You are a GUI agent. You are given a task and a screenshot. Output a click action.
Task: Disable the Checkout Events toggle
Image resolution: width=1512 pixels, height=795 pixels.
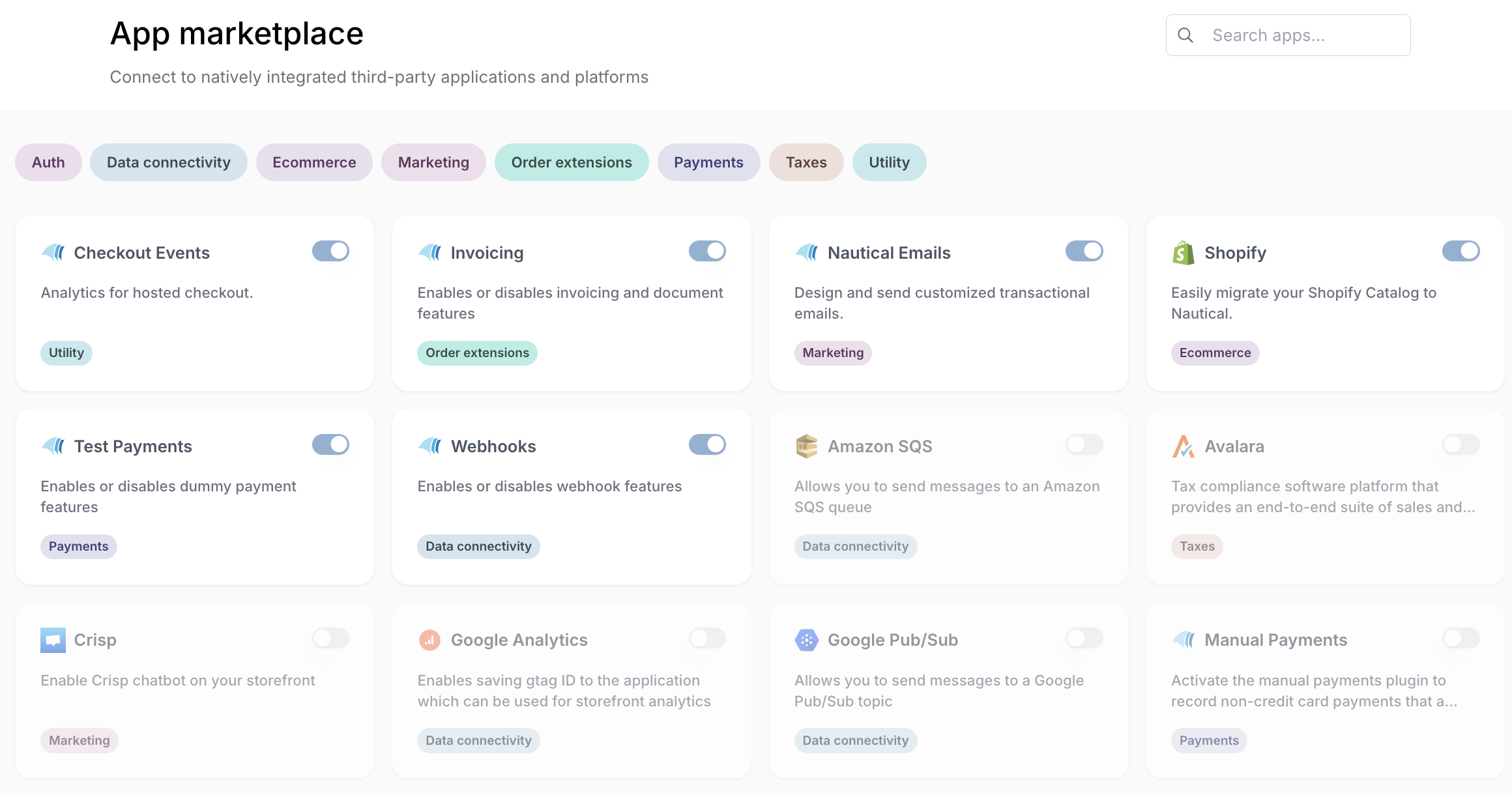(x=330, y=251)
